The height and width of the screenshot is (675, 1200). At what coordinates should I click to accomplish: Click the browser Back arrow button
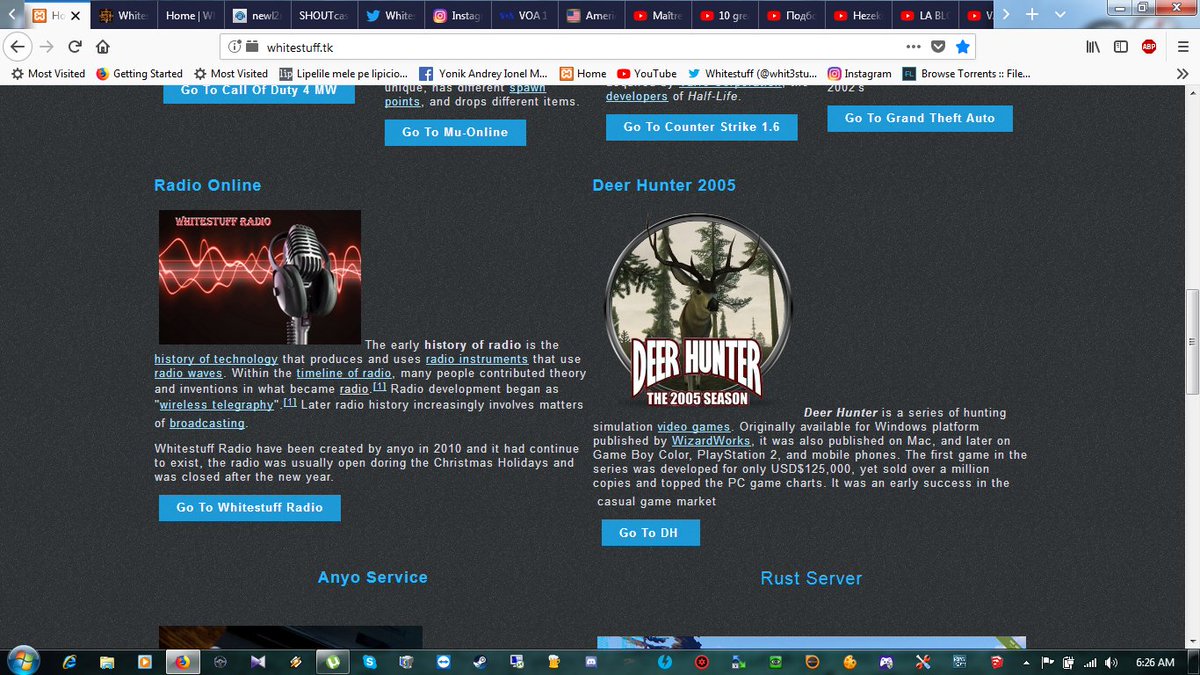[x=18, y=46]
